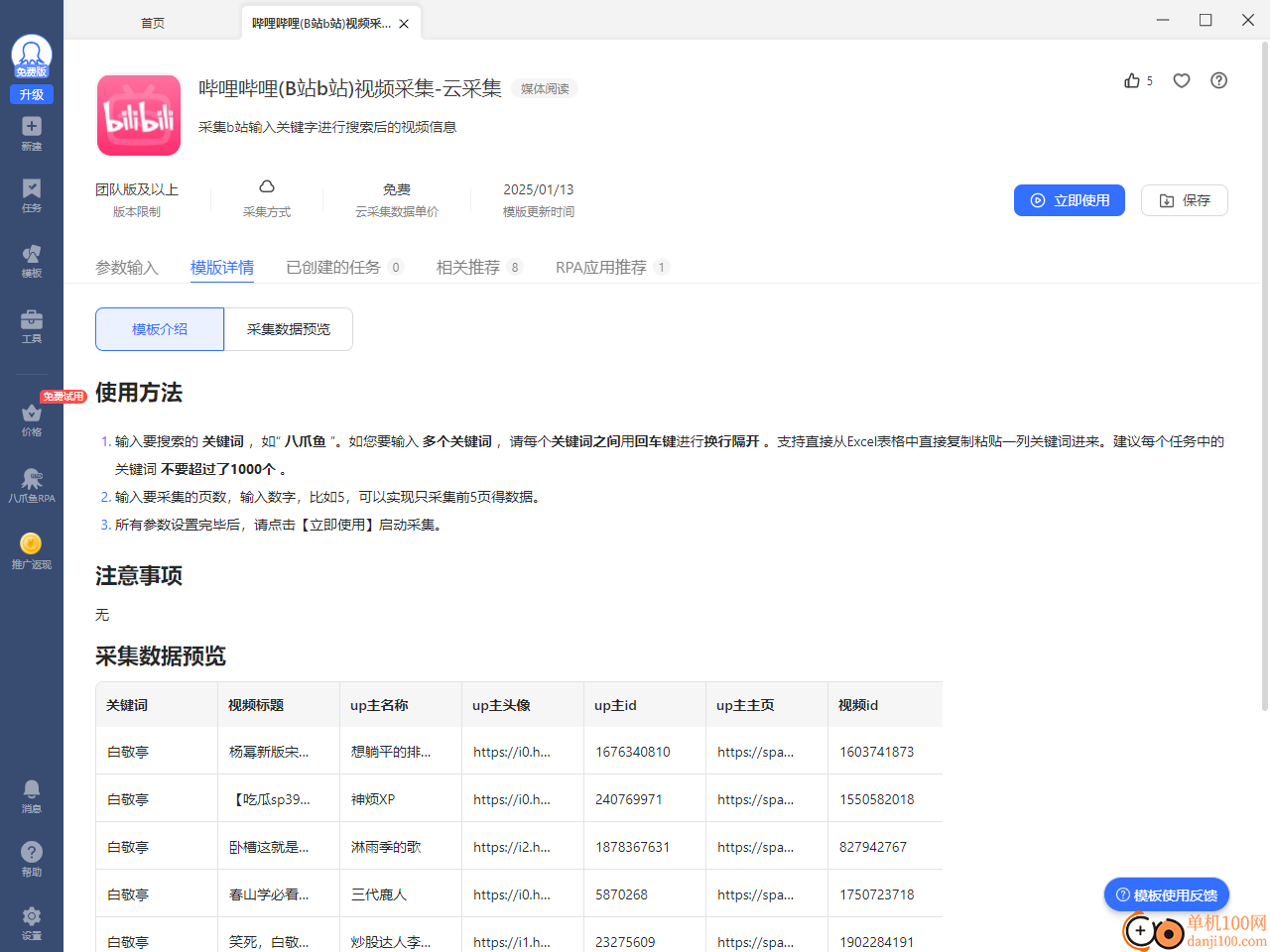
Task: Click the 淋雨季的歌 up name cell
Action: click(x=401, y=847)
